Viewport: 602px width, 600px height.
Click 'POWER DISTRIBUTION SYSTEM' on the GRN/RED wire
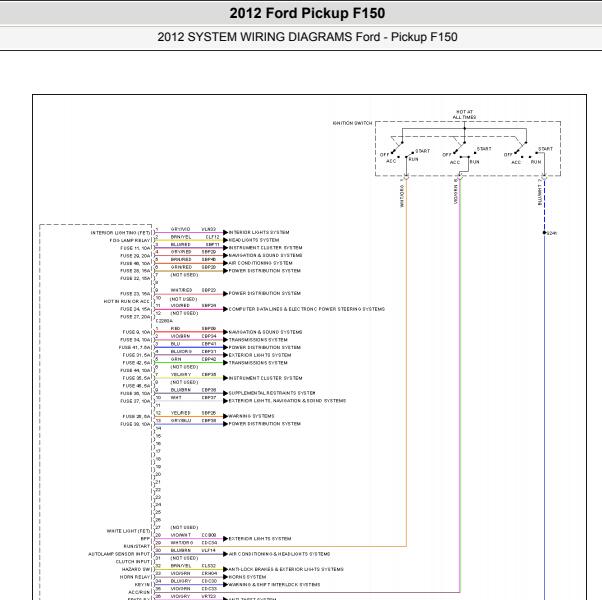[265, 271]
